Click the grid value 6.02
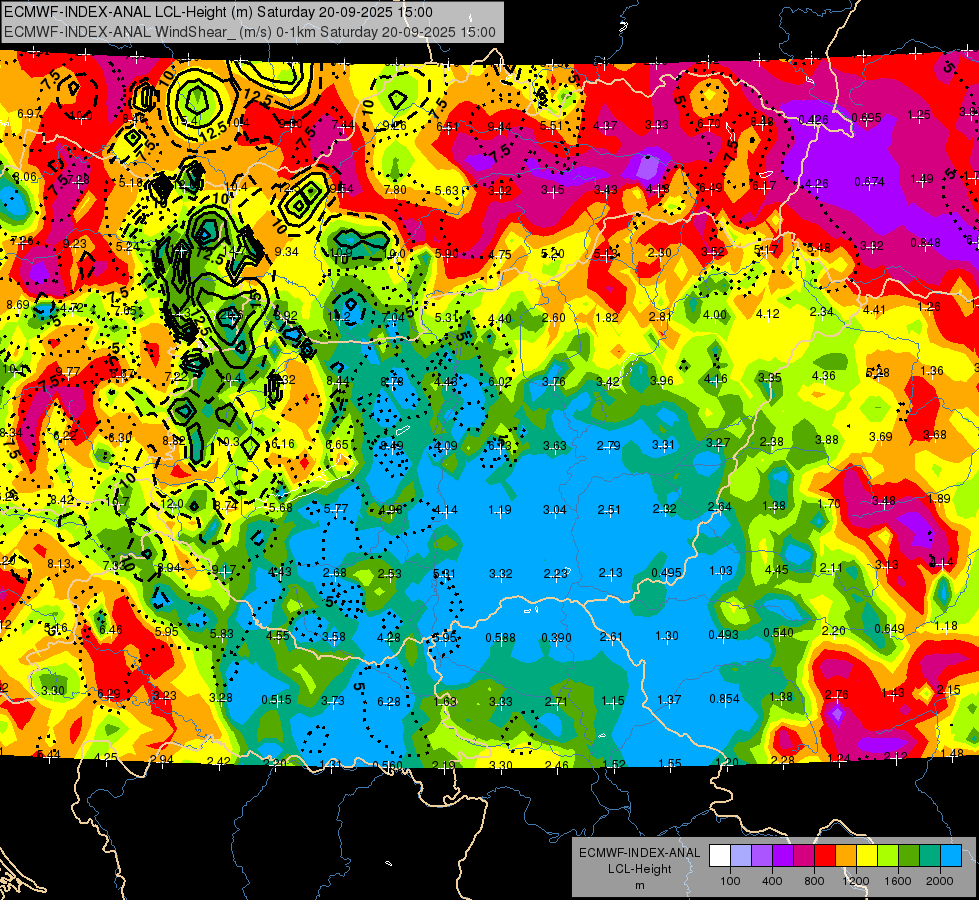The image size is (979, 900). click(499, 382)
